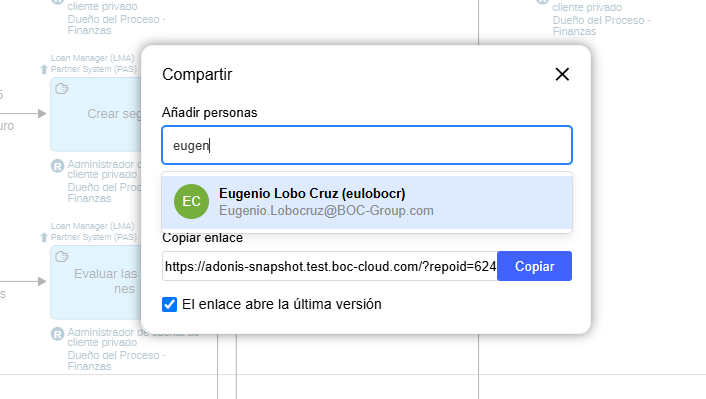Click the Añadir personas search field
This screenshot has width=706, height=399.
(367, 145)
